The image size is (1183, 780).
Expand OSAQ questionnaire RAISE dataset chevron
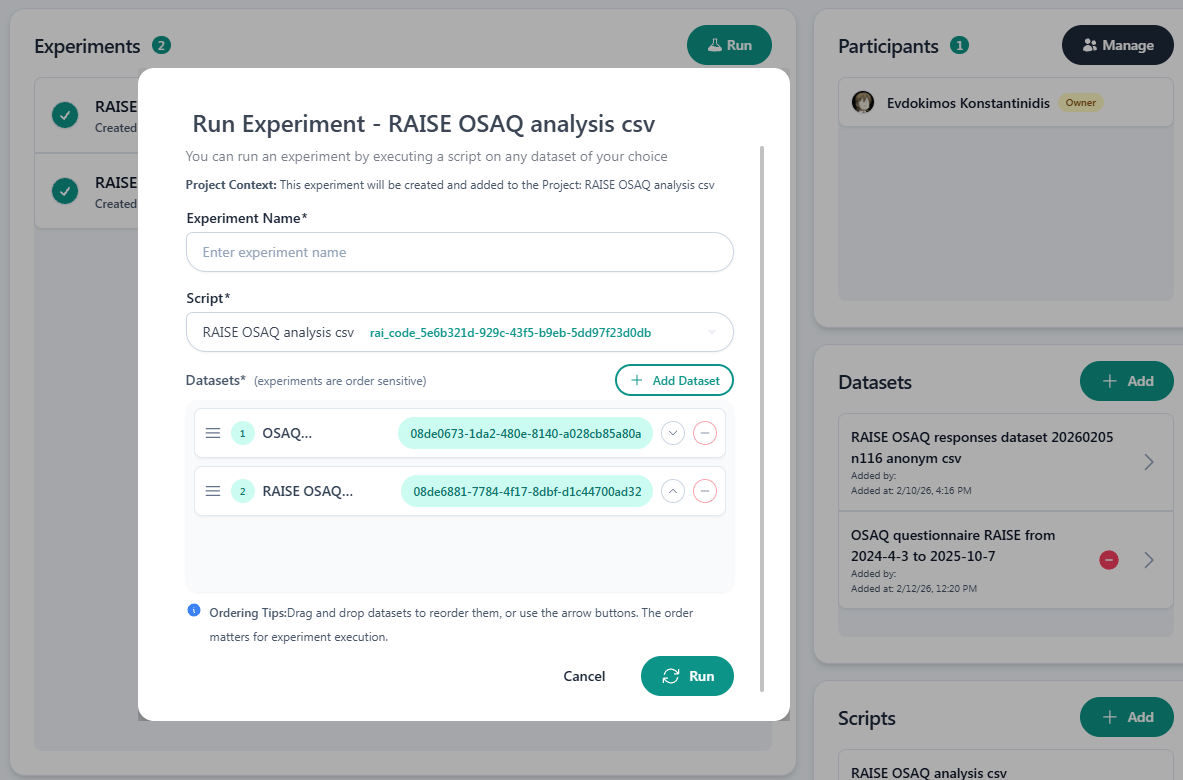pyautogui.click(x=1149, y=560)
